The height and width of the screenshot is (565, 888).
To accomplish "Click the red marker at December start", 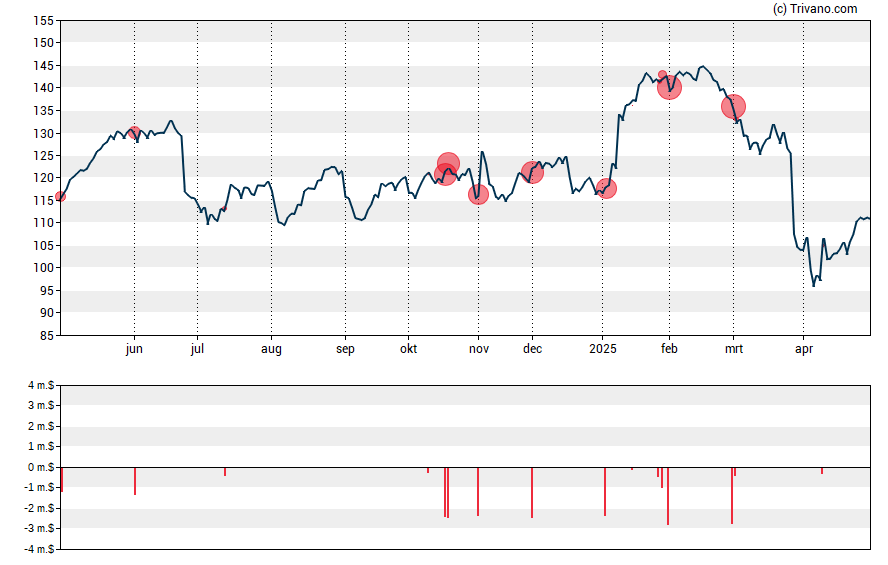I will coord(532,172).
